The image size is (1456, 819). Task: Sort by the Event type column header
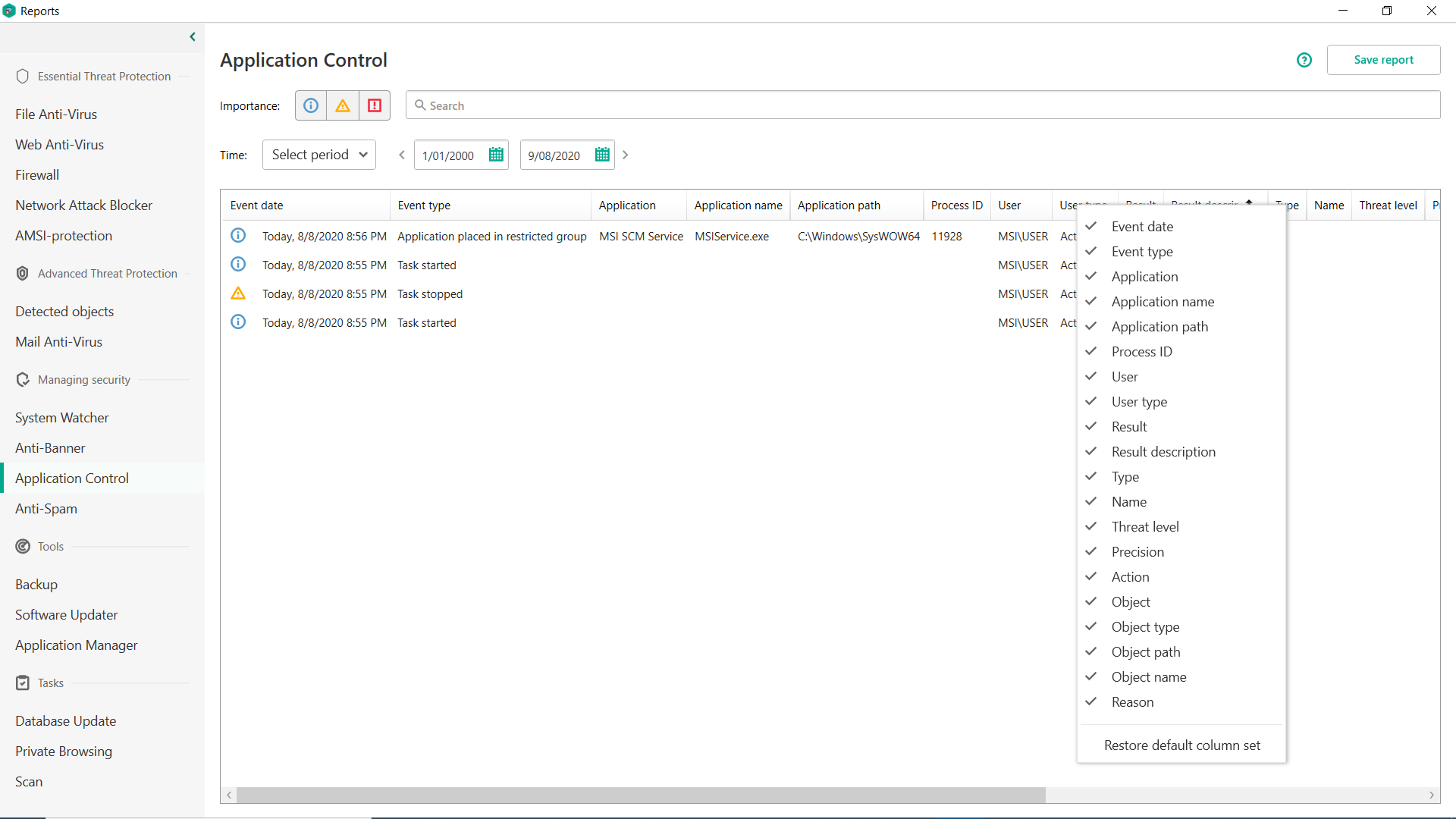pyautogui.click(x=491, y=205)
